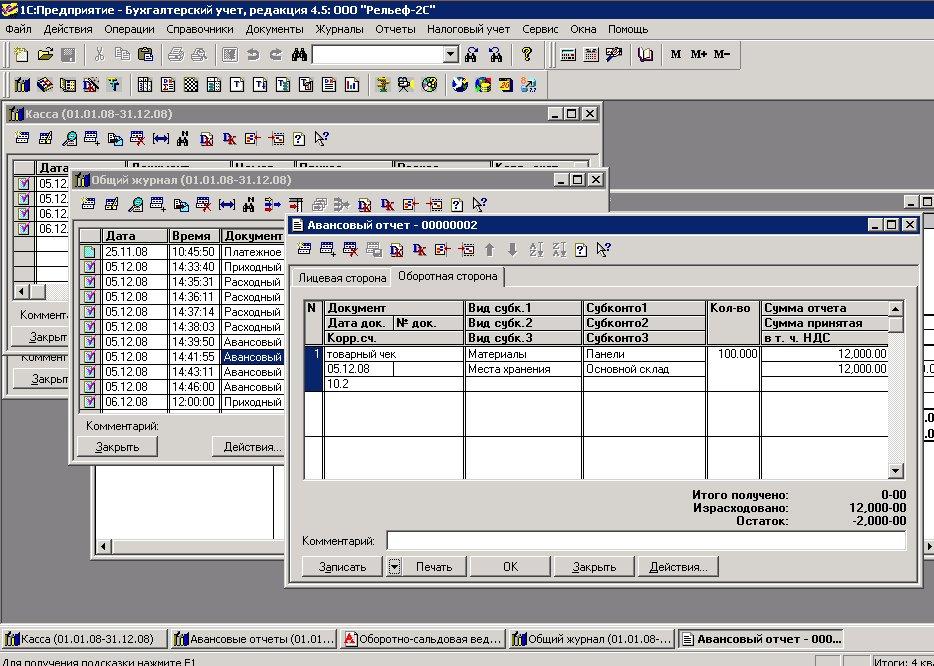Click the magnifier view icon in Касса toolbar
934x666 pixels.
[x=69, y=139]
